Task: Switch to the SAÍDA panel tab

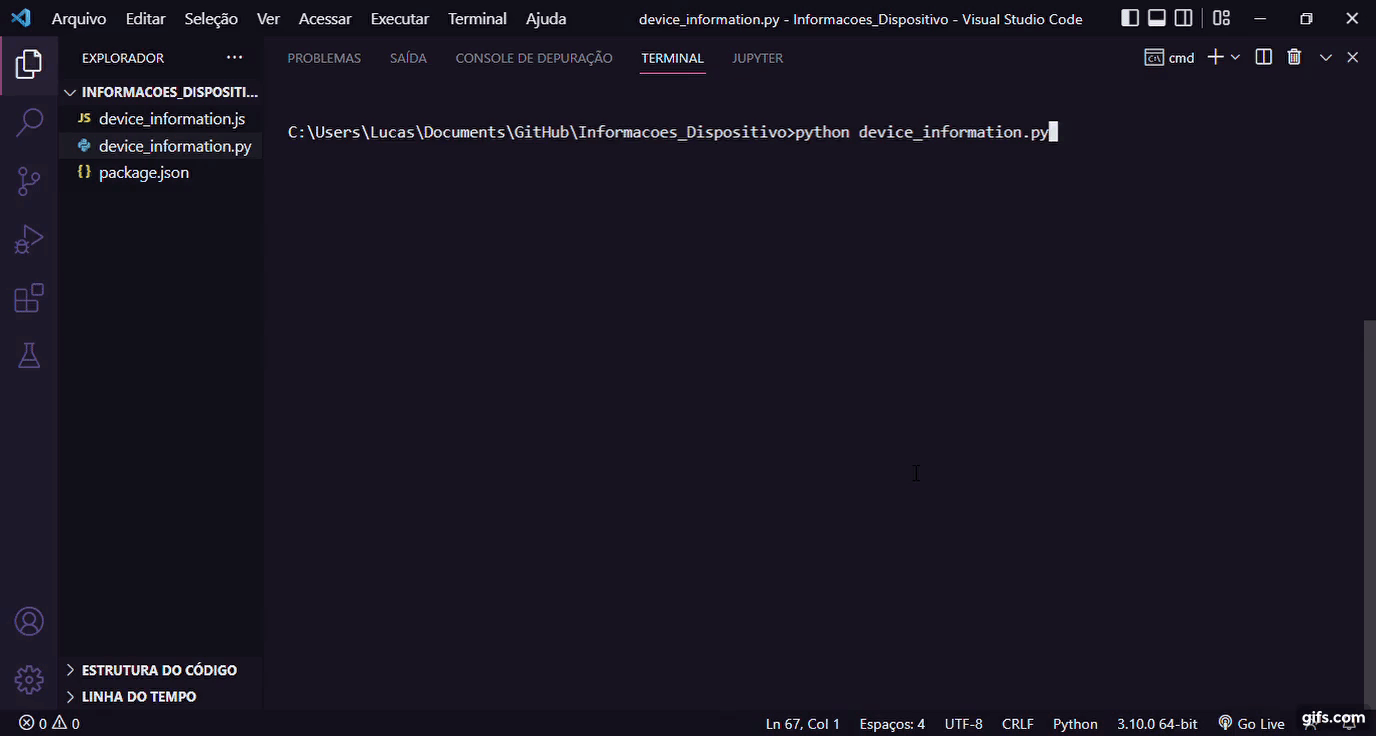Action: (x=408, y=58)
